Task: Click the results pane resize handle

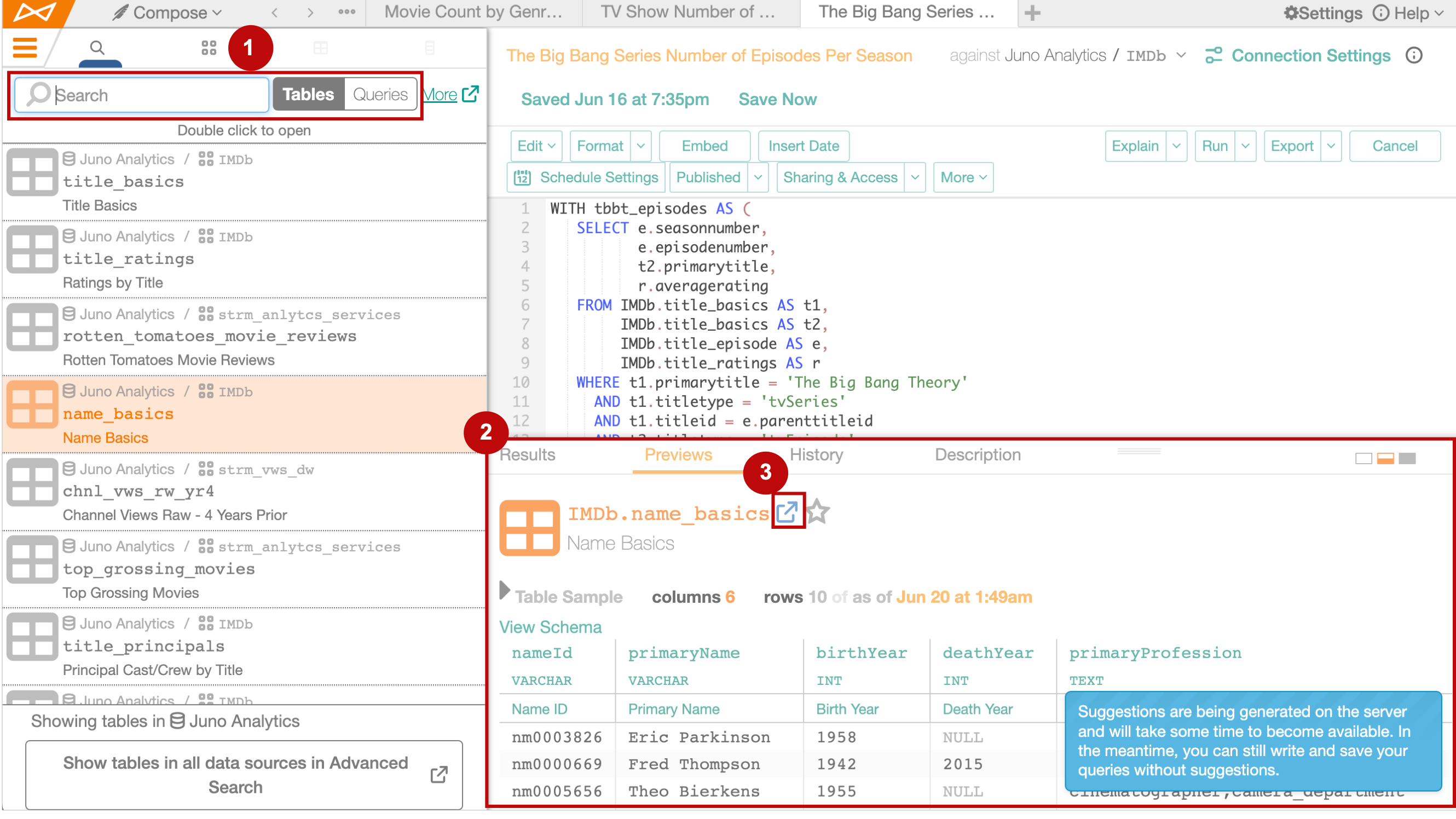Action: tap(1139, 451)
